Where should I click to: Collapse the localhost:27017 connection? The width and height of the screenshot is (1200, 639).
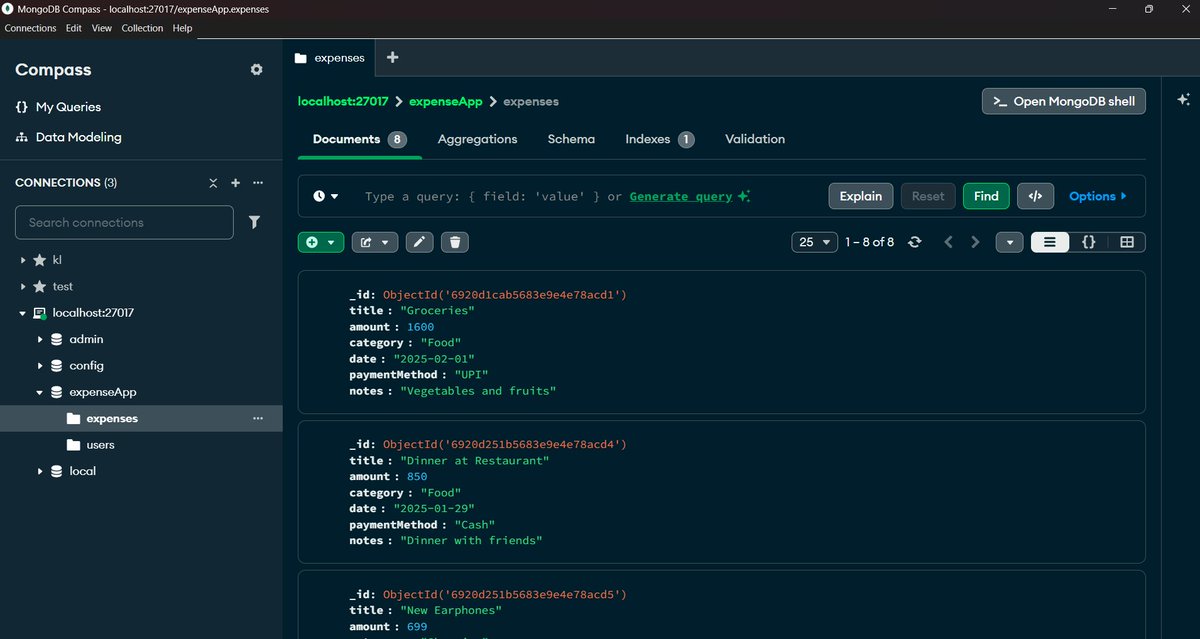(x=23, y=313)
